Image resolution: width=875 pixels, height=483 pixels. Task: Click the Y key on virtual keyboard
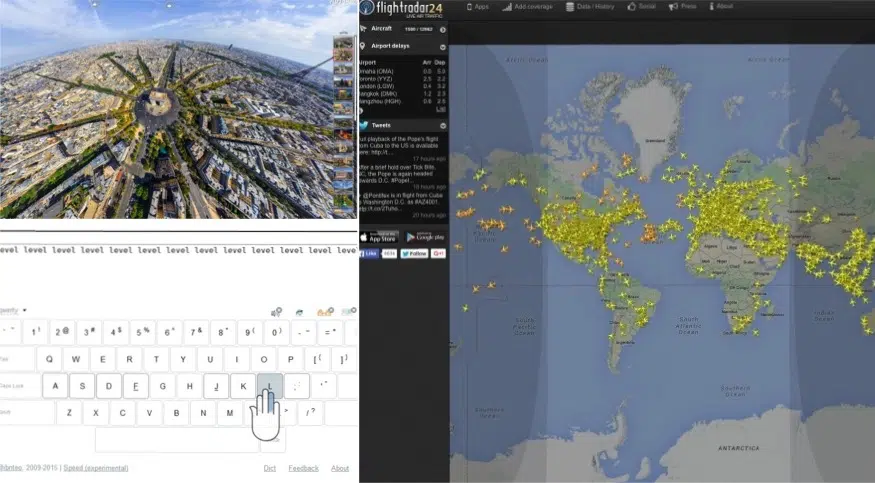coord(183,359)
